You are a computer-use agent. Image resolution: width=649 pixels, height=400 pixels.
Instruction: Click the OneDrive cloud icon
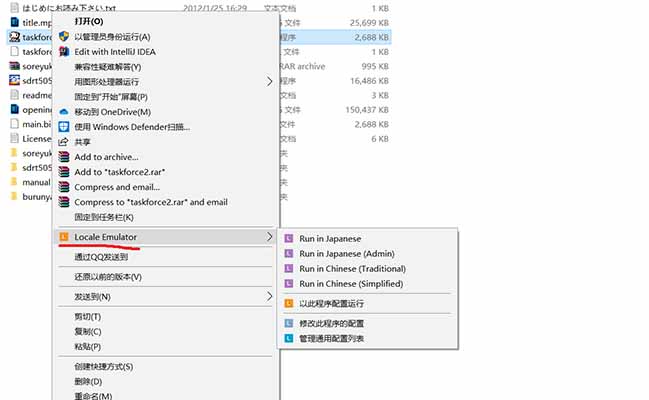point(64,112)
